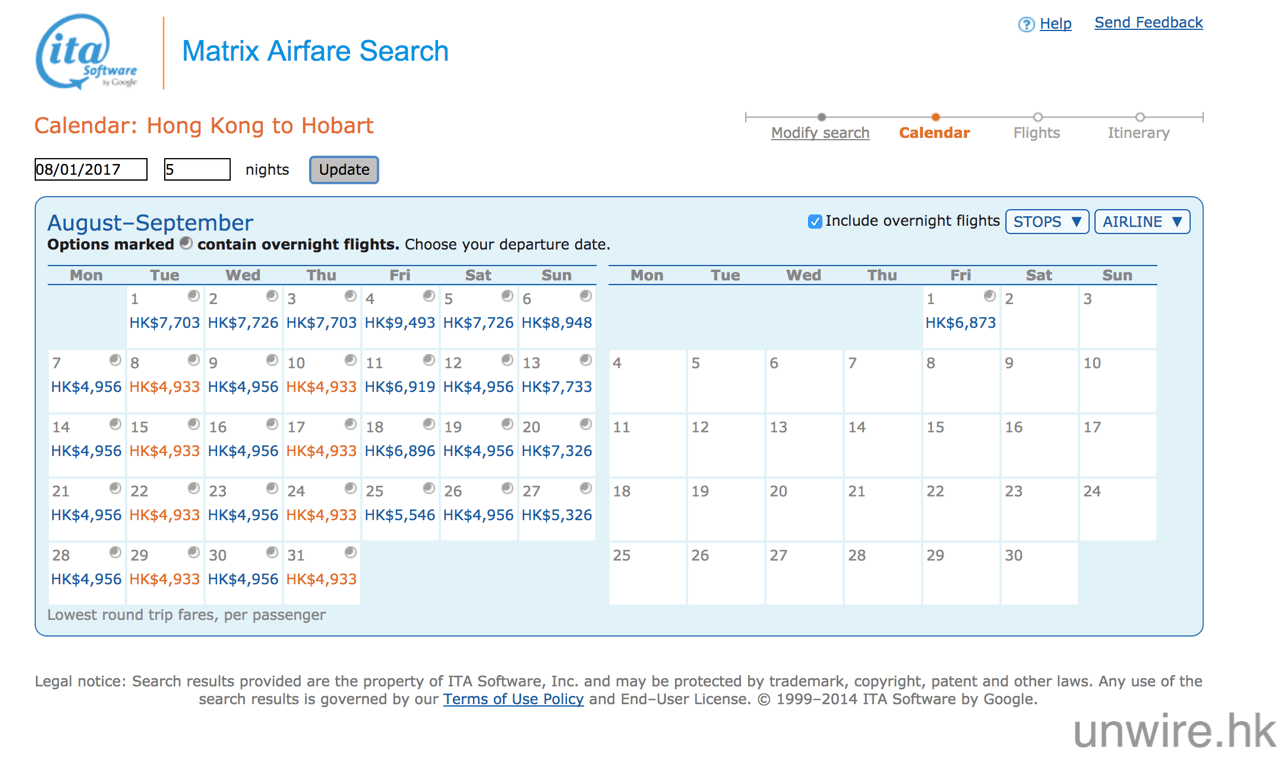
Task: Choose HK$6,873 fare on September 1
Action: (960, 323)
